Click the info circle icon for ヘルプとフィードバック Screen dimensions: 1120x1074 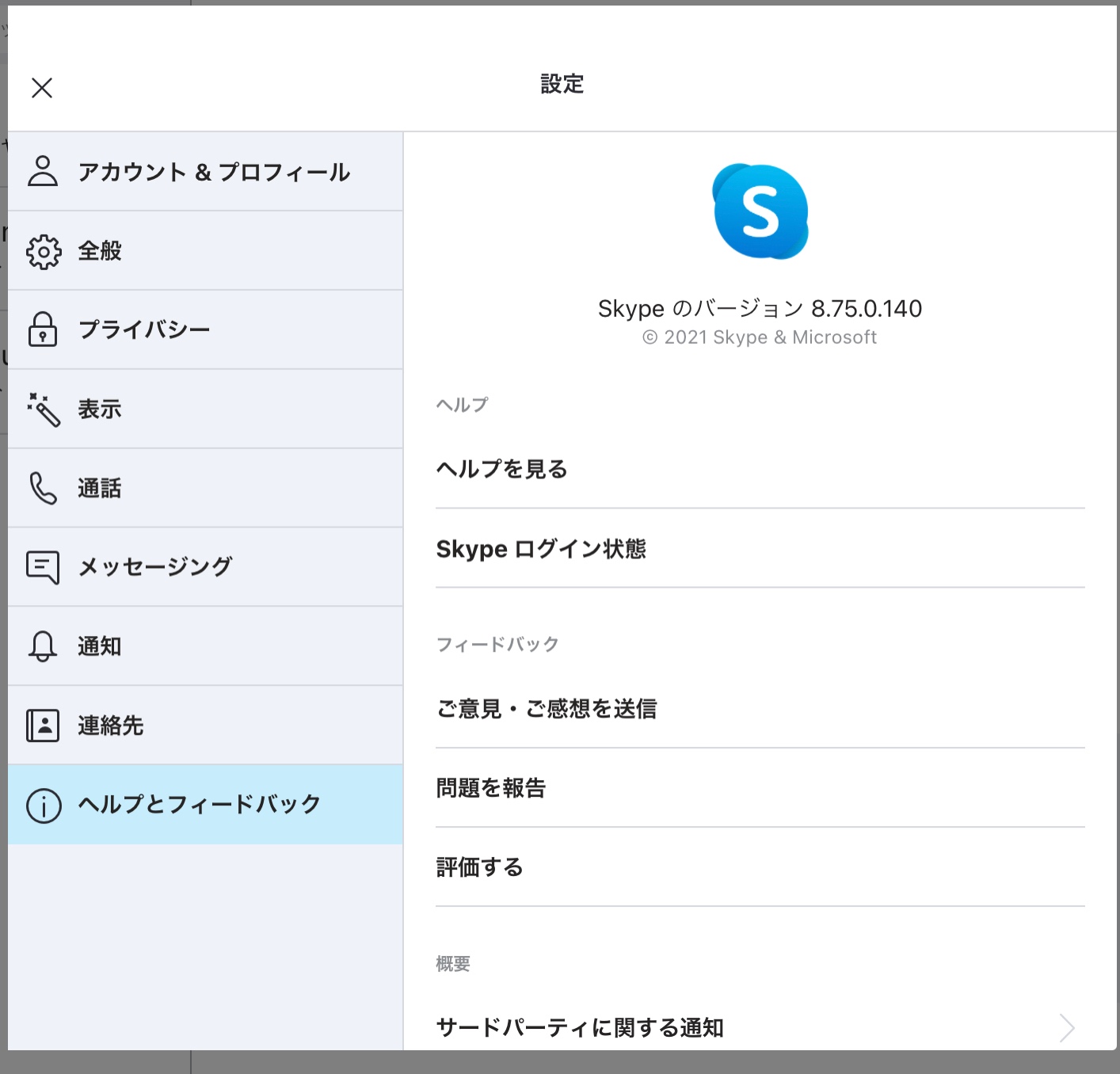(44, 805)
